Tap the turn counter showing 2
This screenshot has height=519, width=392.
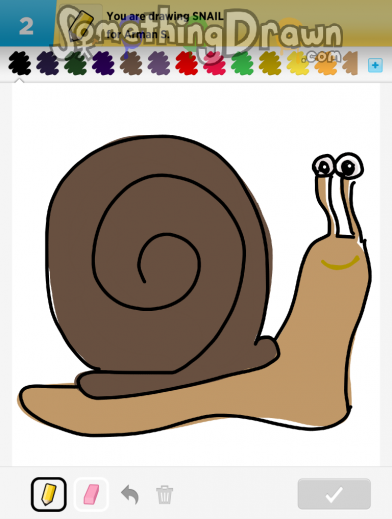point(26,26)
